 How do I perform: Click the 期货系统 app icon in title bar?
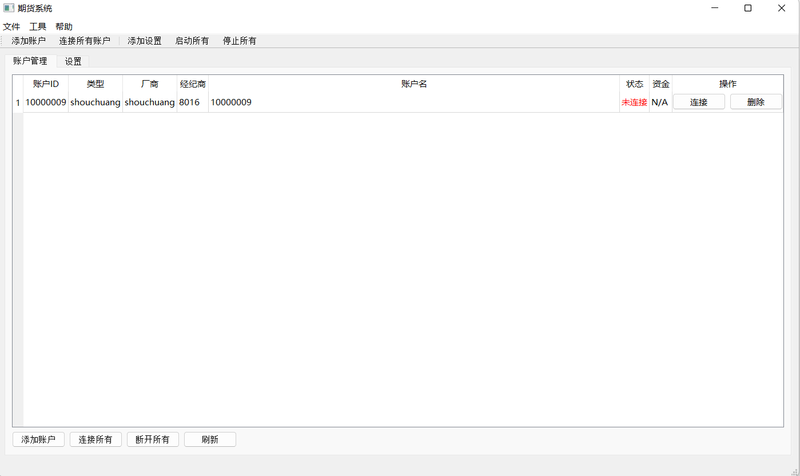(9, 8)
